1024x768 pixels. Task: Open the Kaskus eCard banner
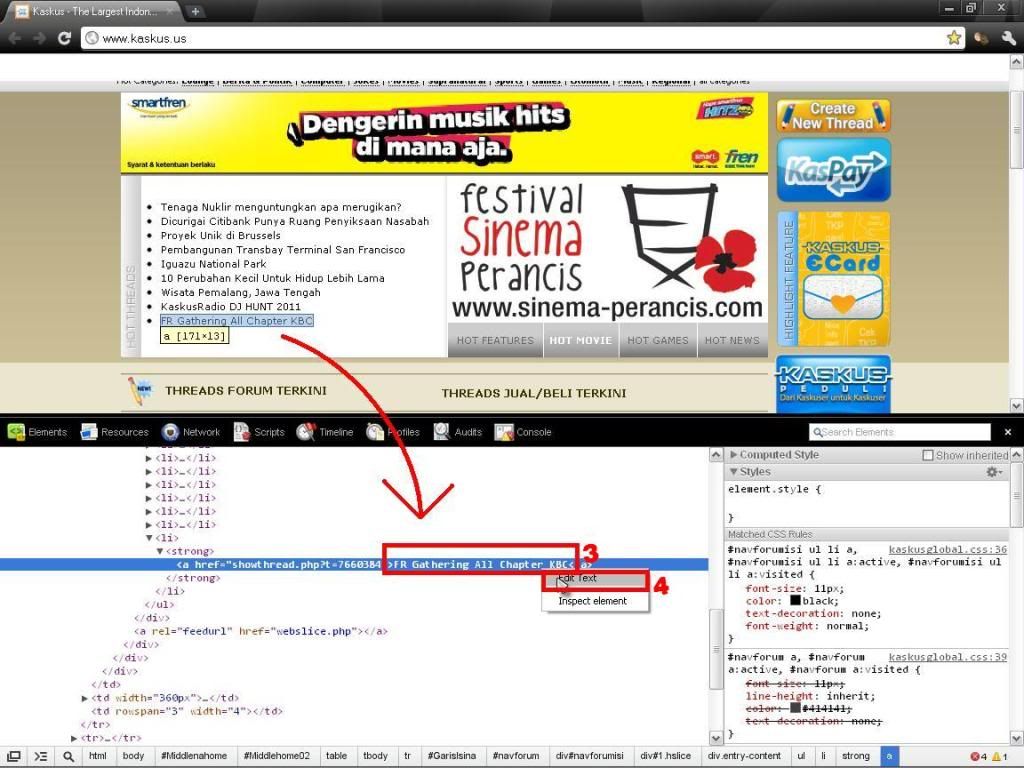click(833, 279)
